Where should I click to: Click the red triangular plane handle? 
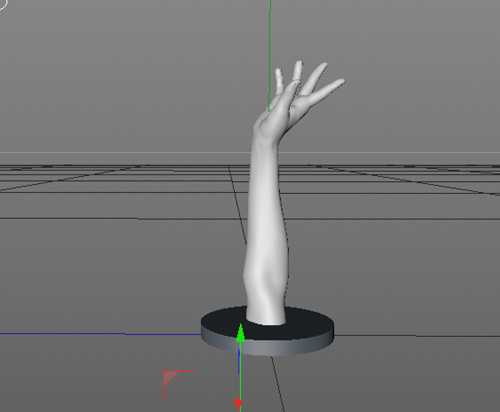[x=170, y=378]
